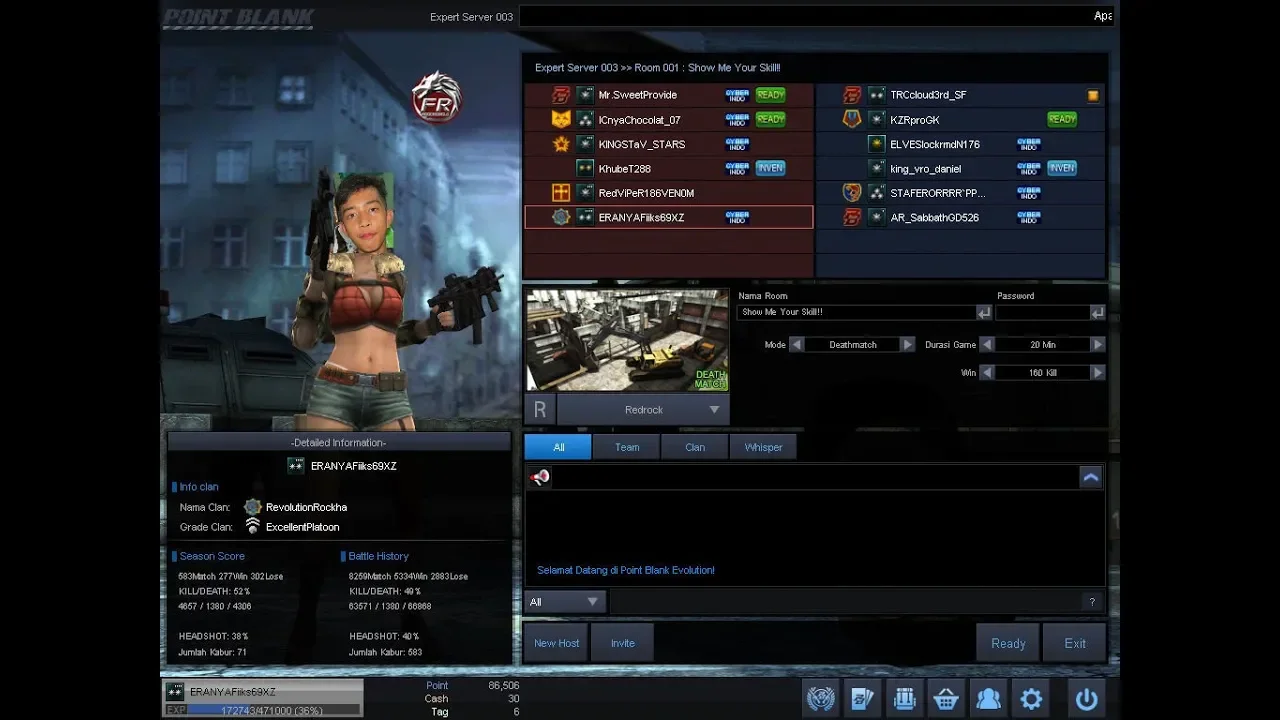This screenshot has width=1280, height=720.
Task: Click the R random map button
Action: point(540,410)
